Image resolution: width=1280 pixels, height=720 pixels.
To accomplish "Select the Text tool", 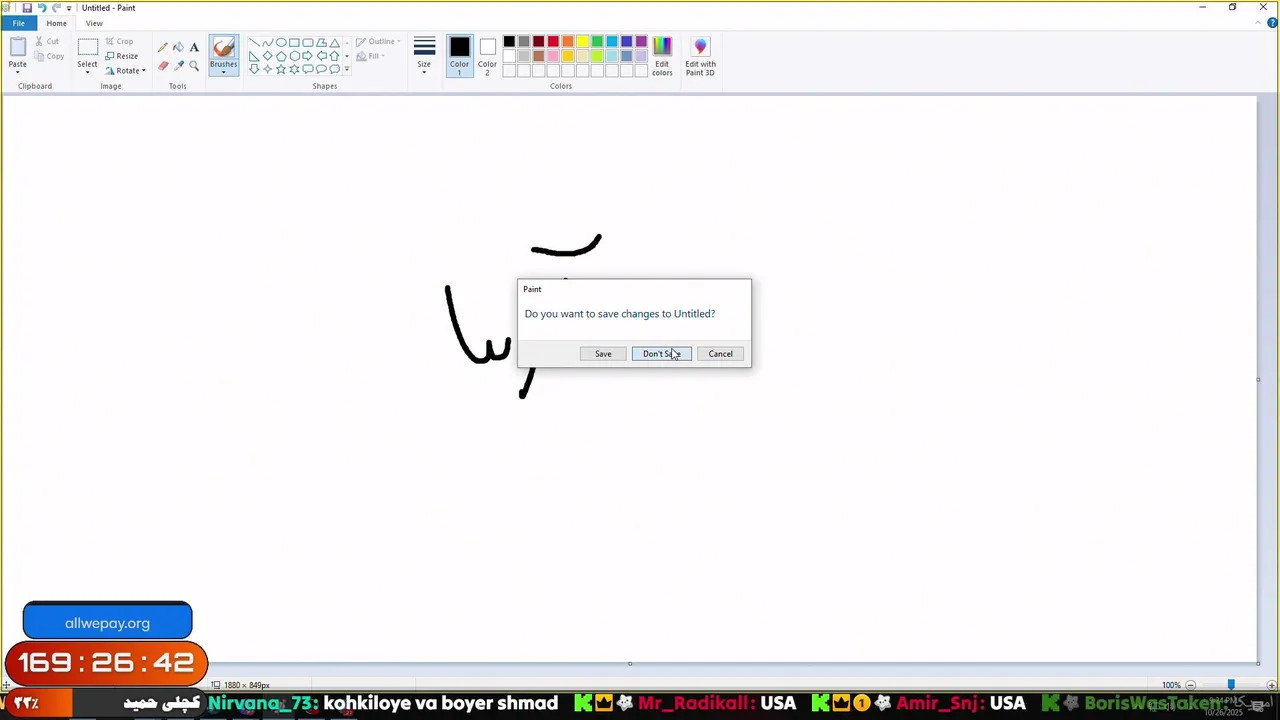I will pyautogui.click(x=194, y=47).
